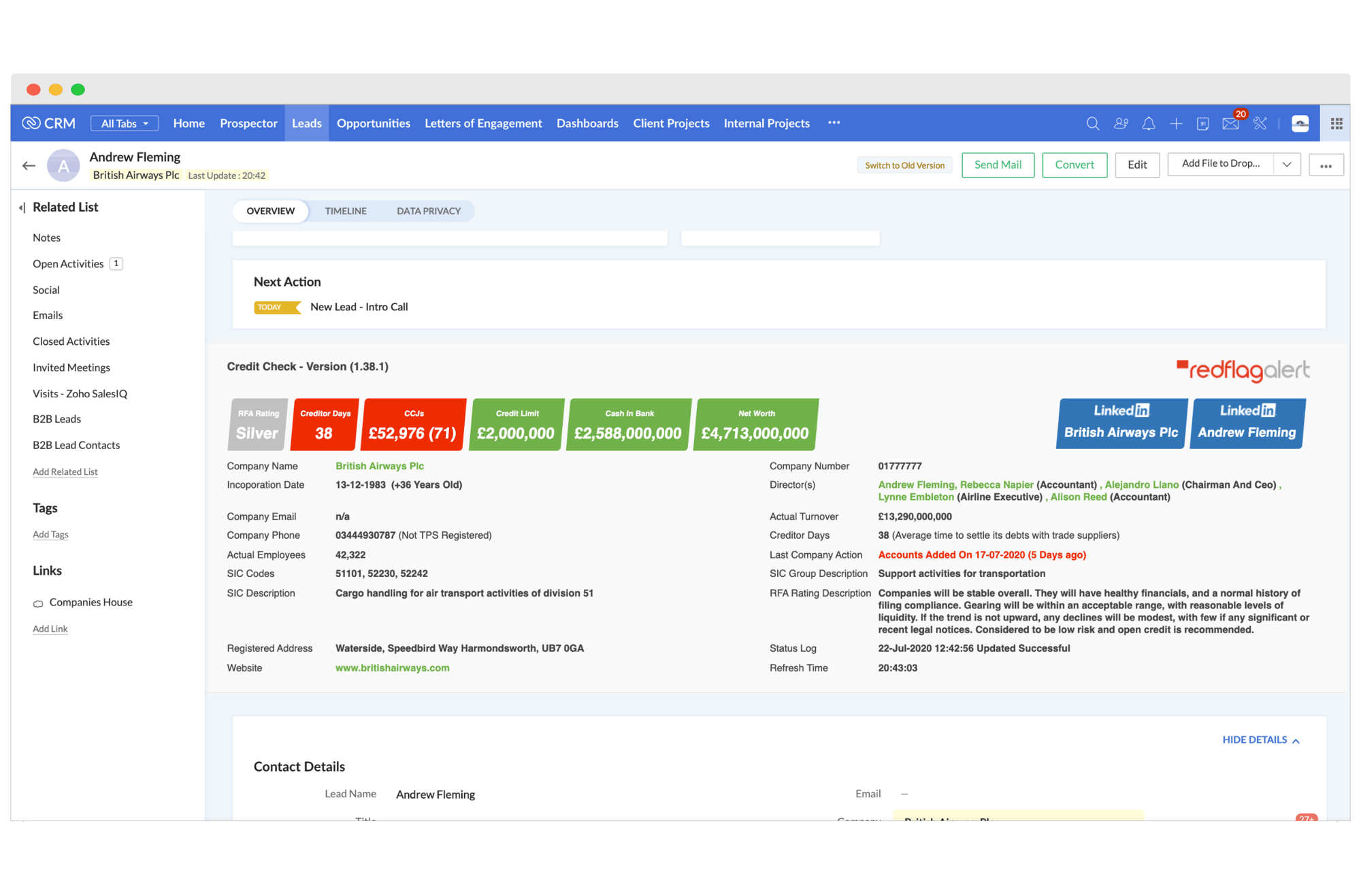Open Emails related list
Screen dimensions: 1361x896
[x=48, y=315]
